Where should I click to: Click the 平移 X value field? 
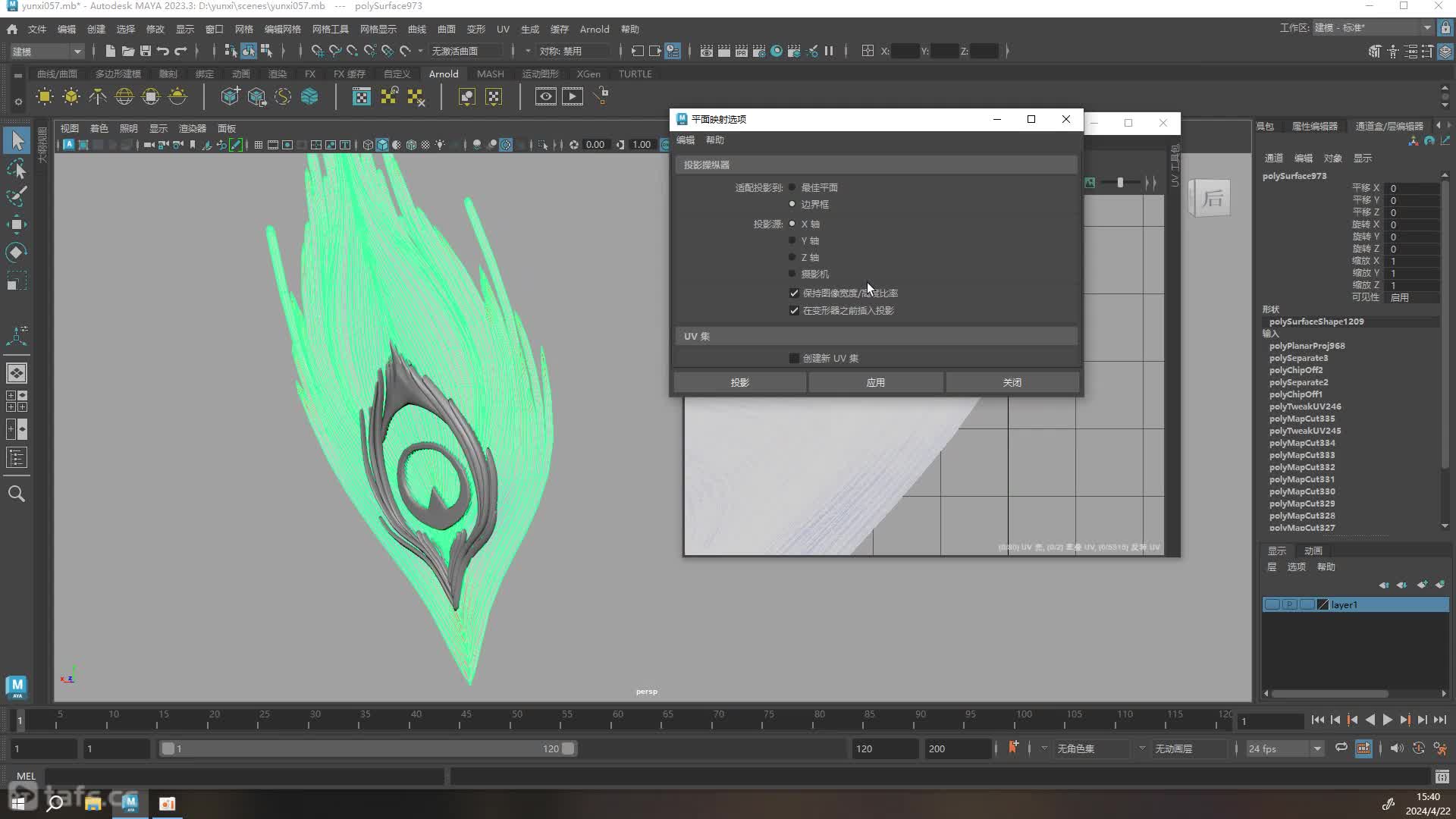1411,188
